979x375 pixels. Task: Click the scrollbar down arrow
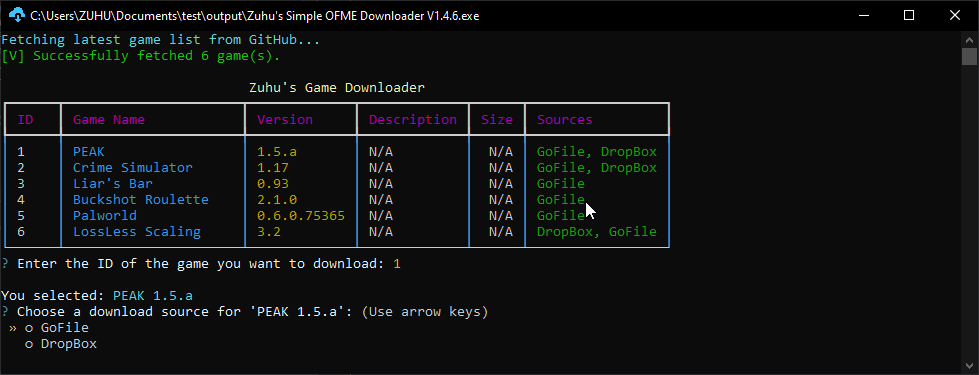[x=969, y=367]
